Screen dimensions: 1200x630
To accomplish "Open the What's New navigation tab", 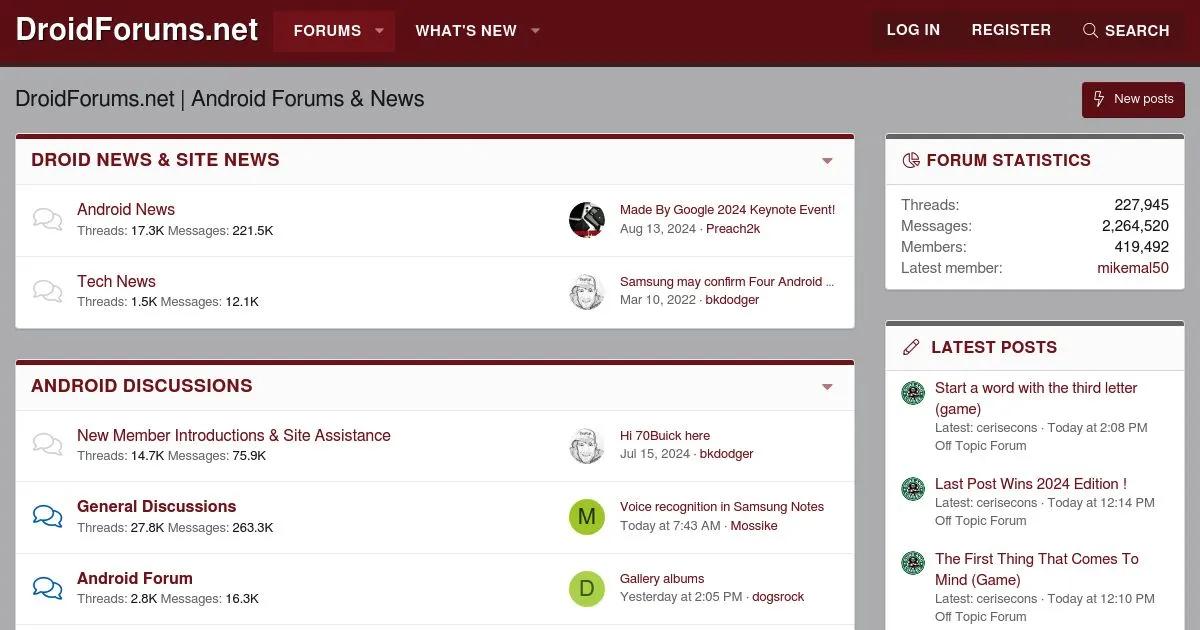I will [x=466, y=31].
